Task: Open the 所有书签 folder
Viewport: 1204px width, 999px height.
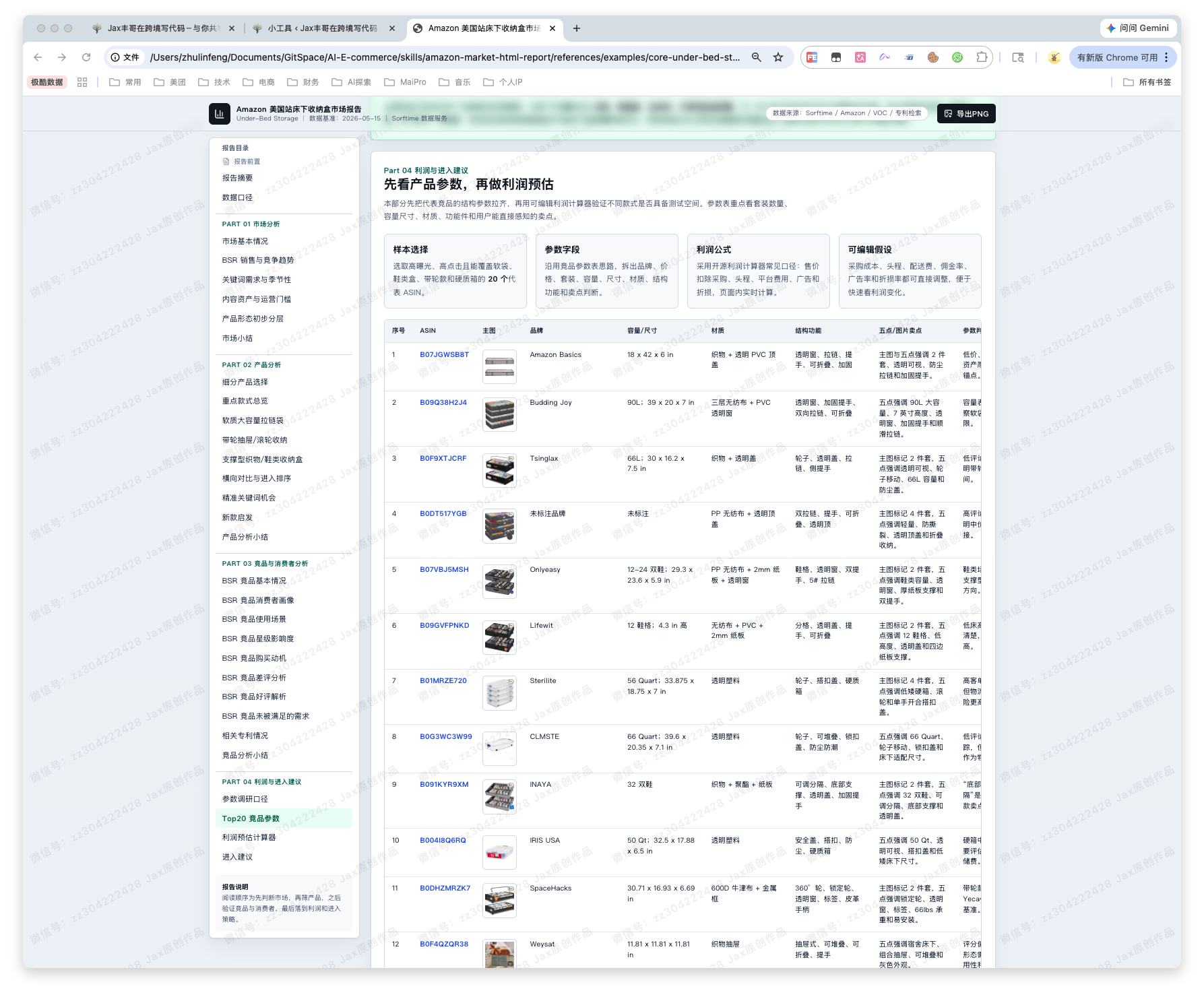Action: (1147, 82)
